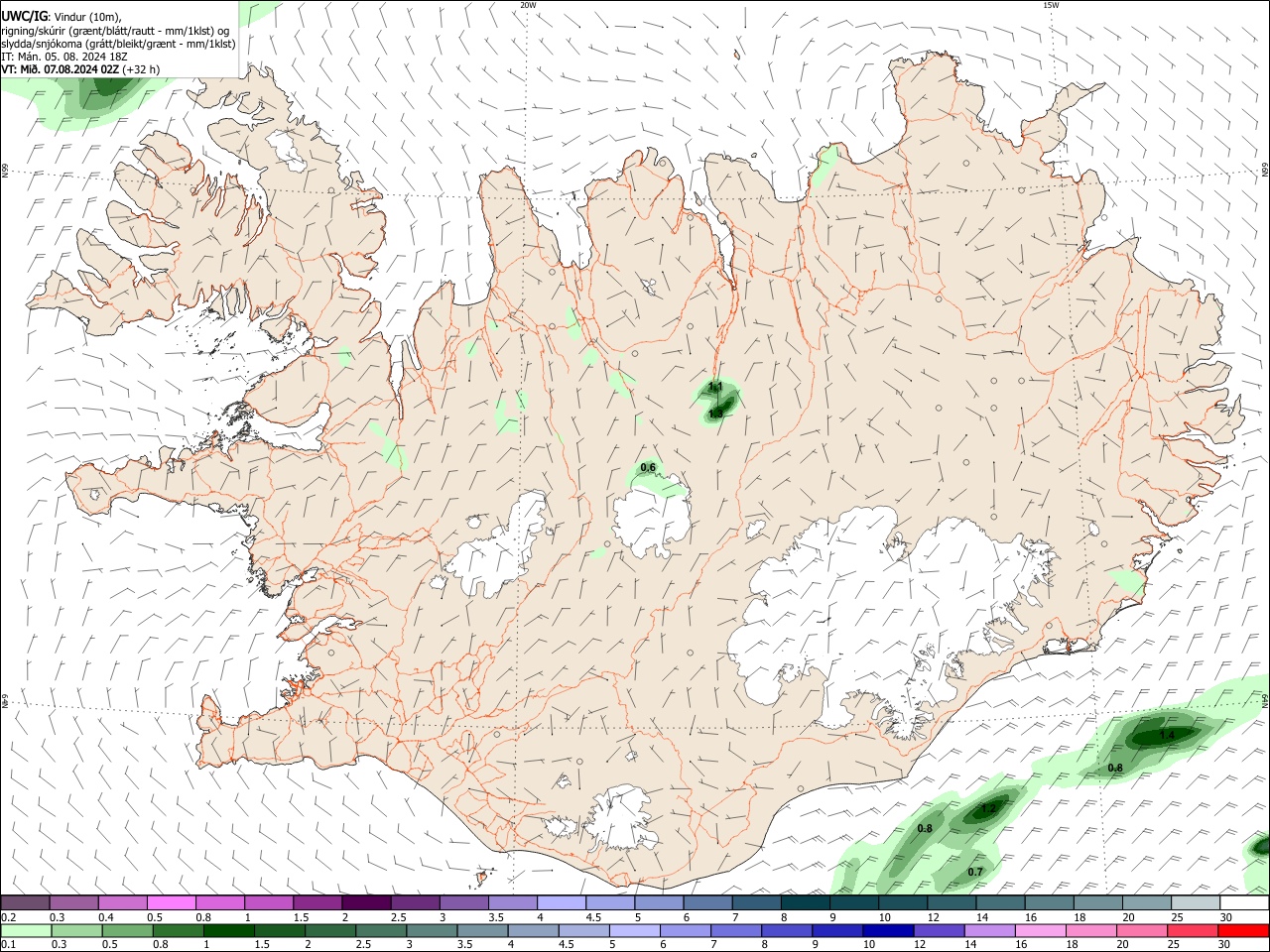Click the bright red 30 swatch in lower legend row

click(1243, 930)
